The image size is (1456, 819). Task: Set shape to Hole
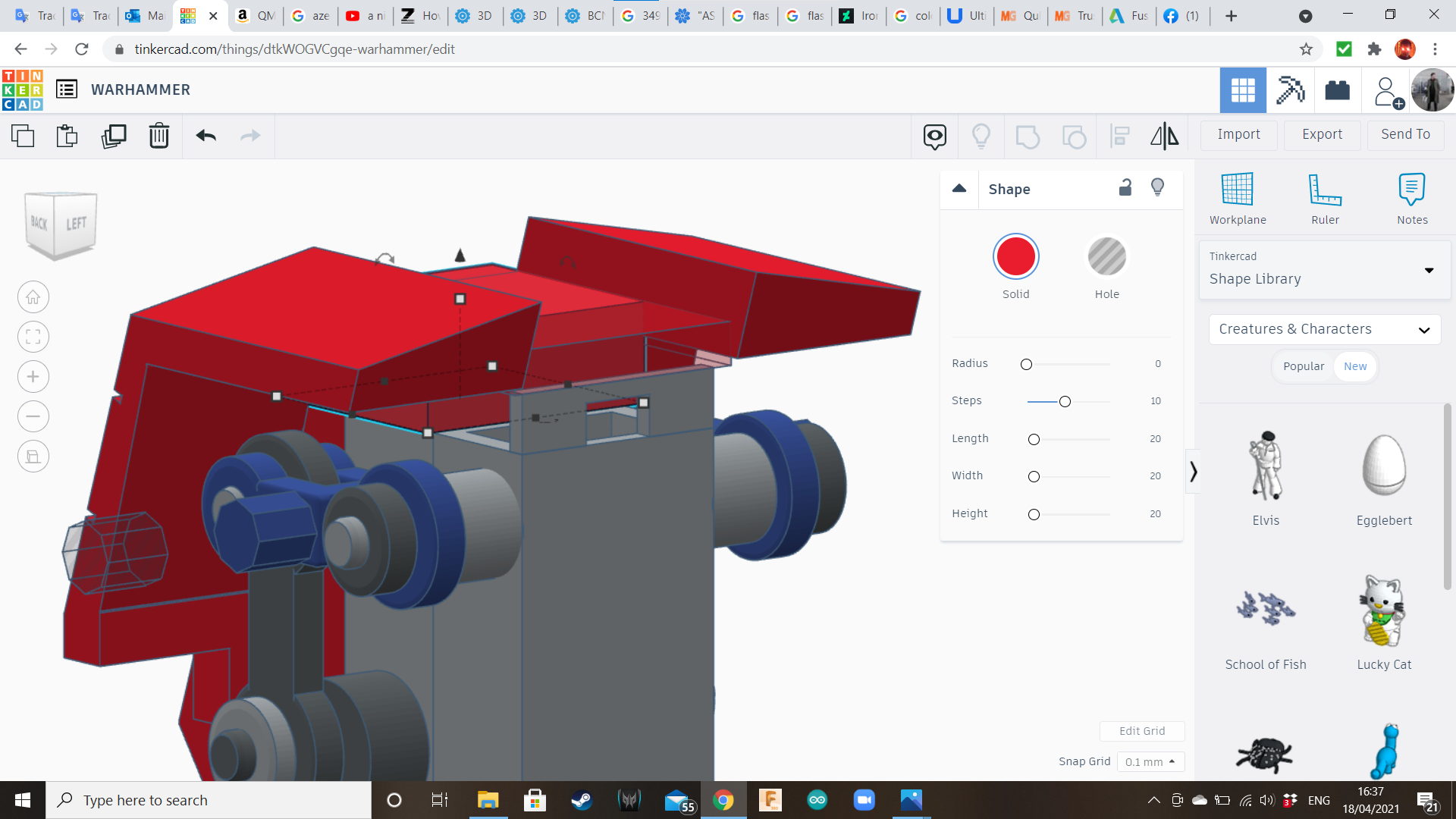click(1106, 258)
